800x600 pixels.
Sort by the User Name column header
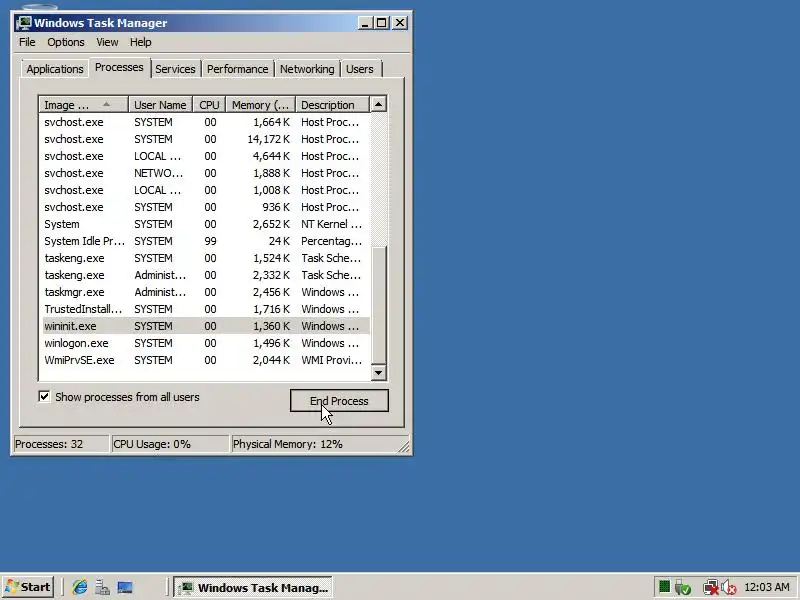coord(160,105)
